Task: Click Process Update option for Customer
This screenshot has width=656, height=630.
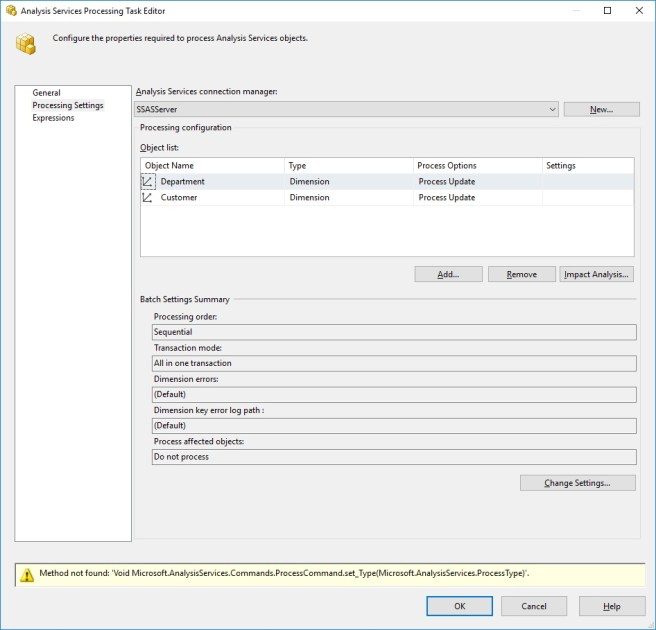Action: 447,198
